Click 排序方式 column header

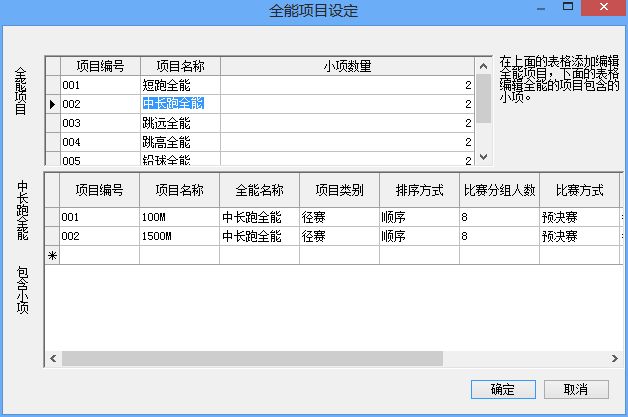pos(419,190)
